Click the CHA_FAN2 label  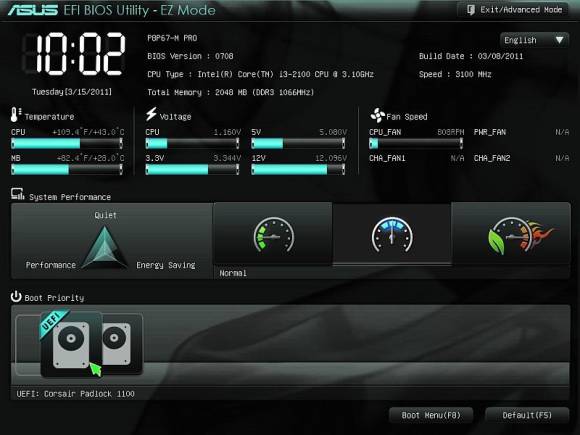pyautogui.click(x=492, y=158)
